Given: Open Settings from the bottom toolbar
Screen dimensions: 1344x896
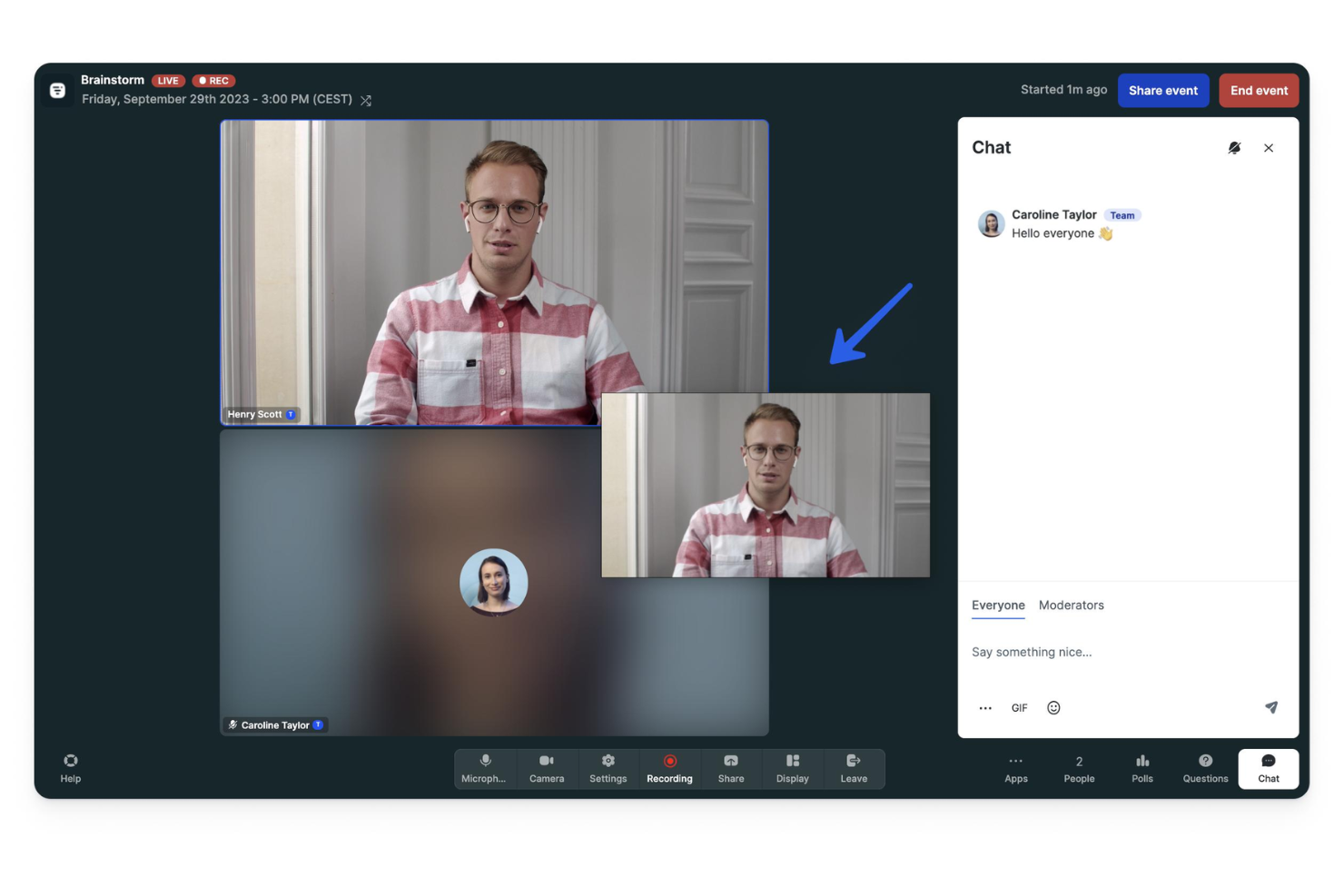Looking at the screenshot, I should pos(608,768).
